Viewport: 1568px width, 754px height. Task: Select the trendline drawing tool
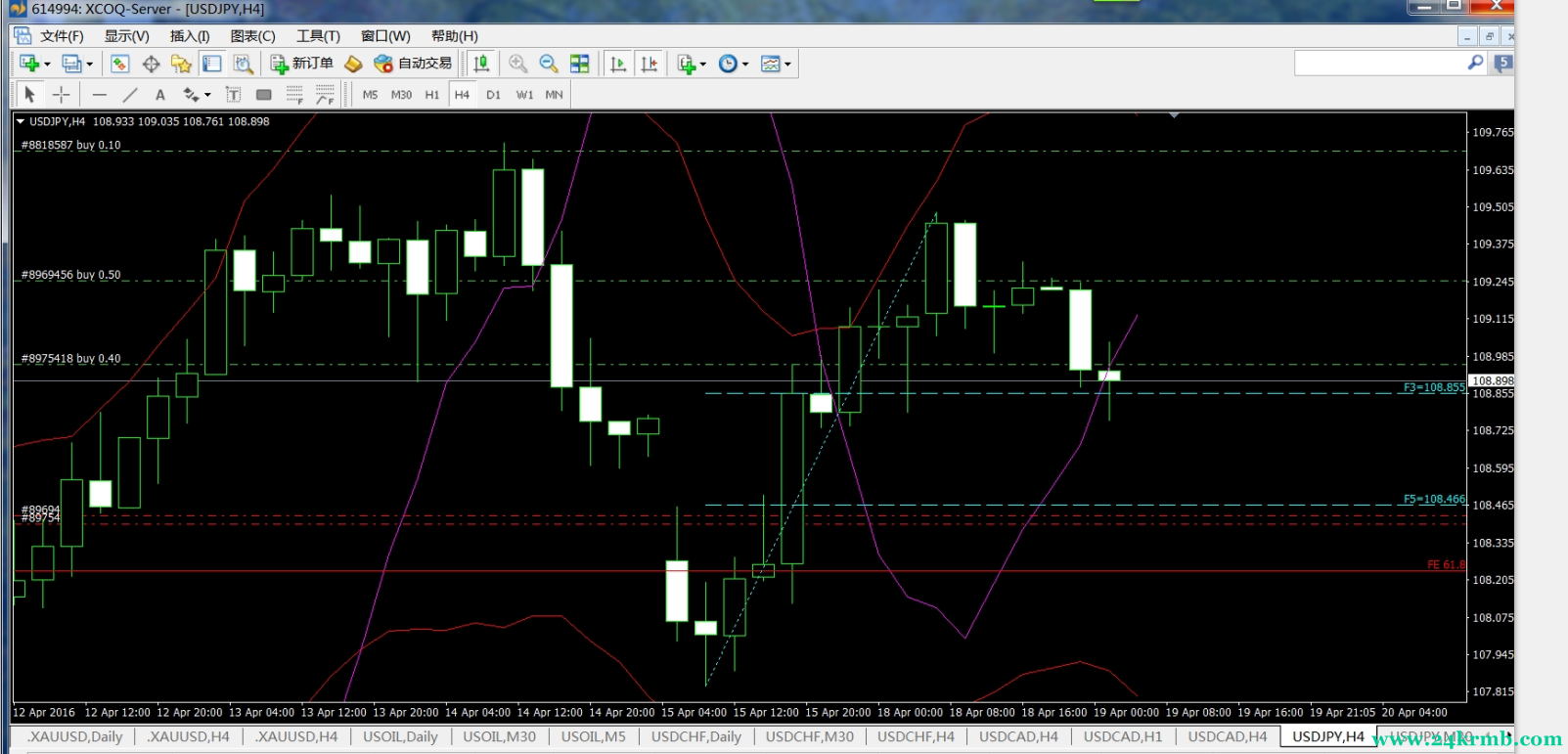pyautogui.click(x=130, y=95)
